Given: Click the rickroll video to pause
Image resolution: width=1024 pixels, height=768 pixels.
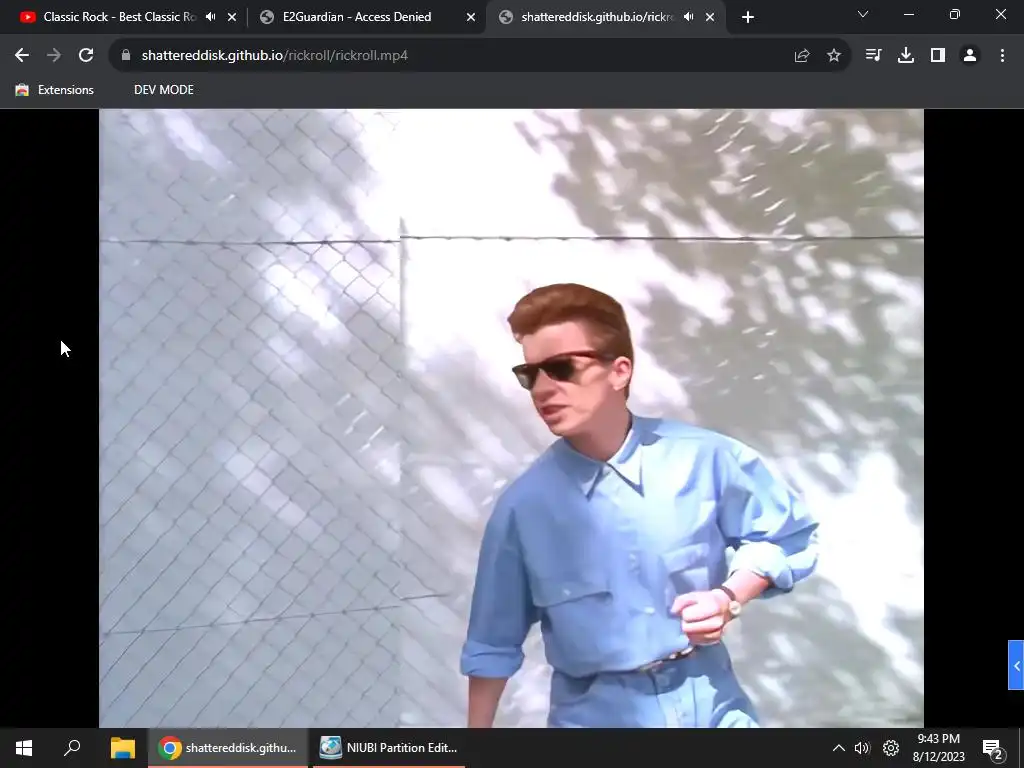Looking at the screenshot, I should pyautogui.click(x=511, y=418).
